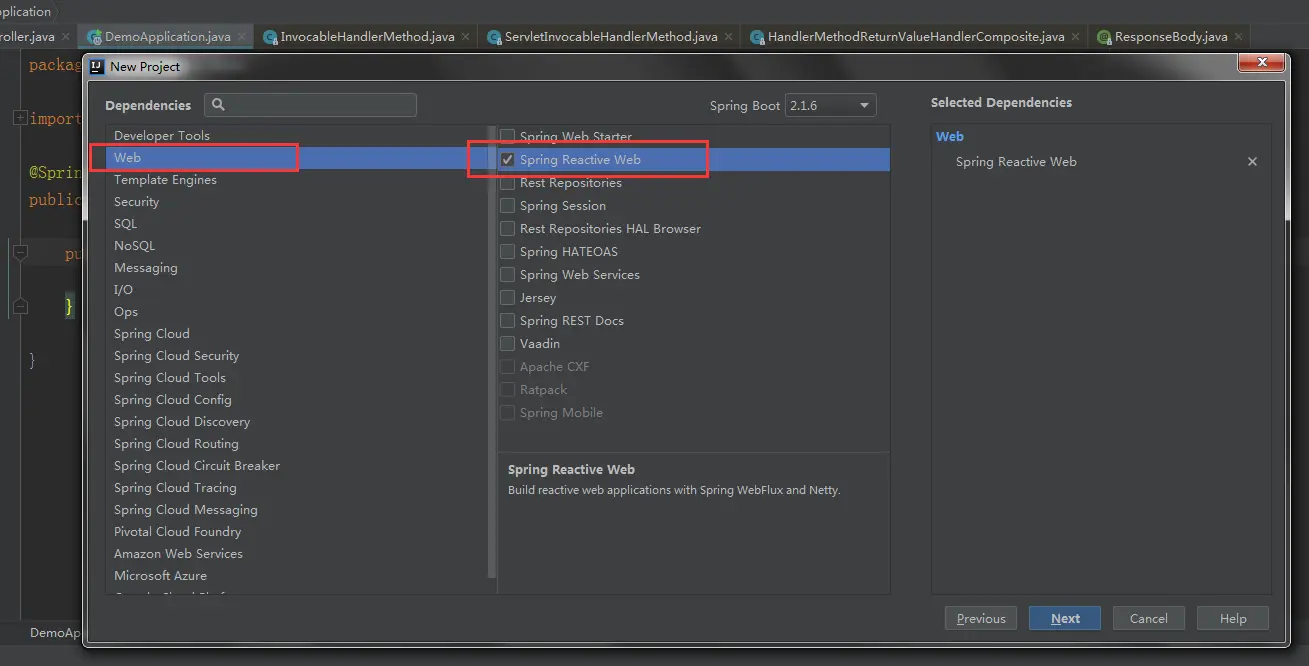Click the search magnifier icon in Dependencies
The height and width of the screenshot is (666, 1309).
tap(219, 105)
